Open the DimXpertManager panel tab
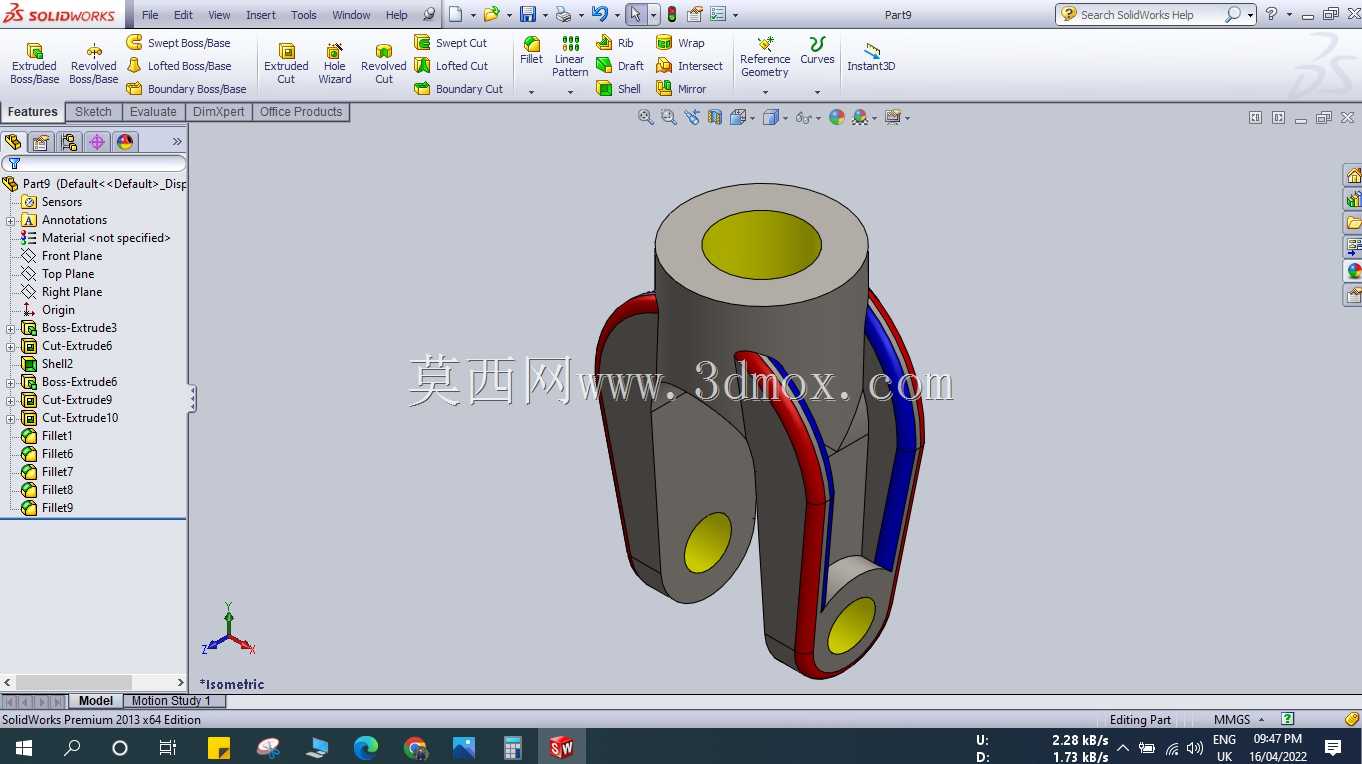Screen dimensions: 1362x764 pyautogui.click(x=97, y=142)
